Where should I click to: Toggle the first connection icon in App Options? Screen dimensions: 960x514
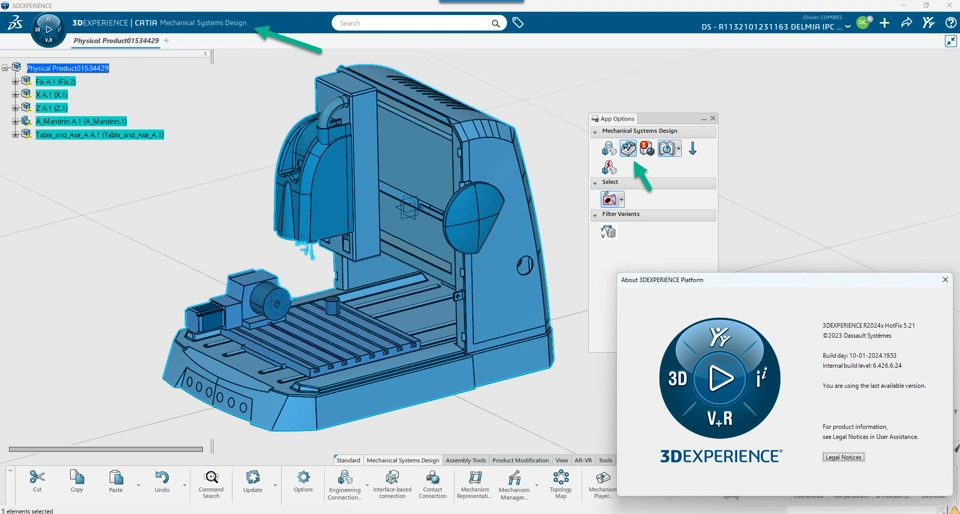click(609, 148)
